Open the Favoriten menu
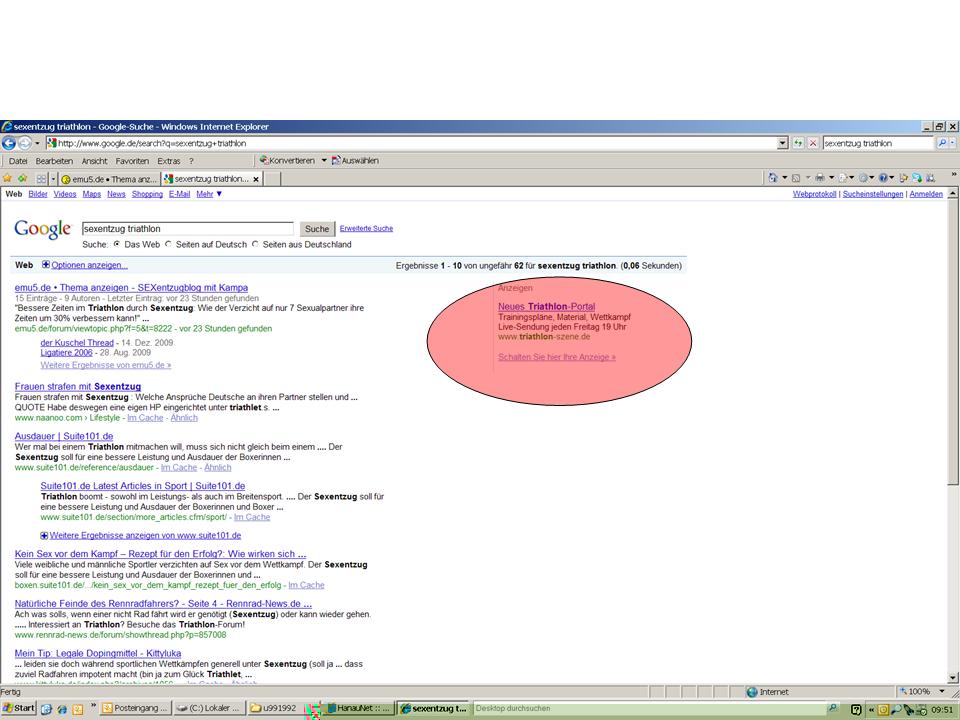The height and width of the screenshot is (720, 960). (x=132, y=160)
